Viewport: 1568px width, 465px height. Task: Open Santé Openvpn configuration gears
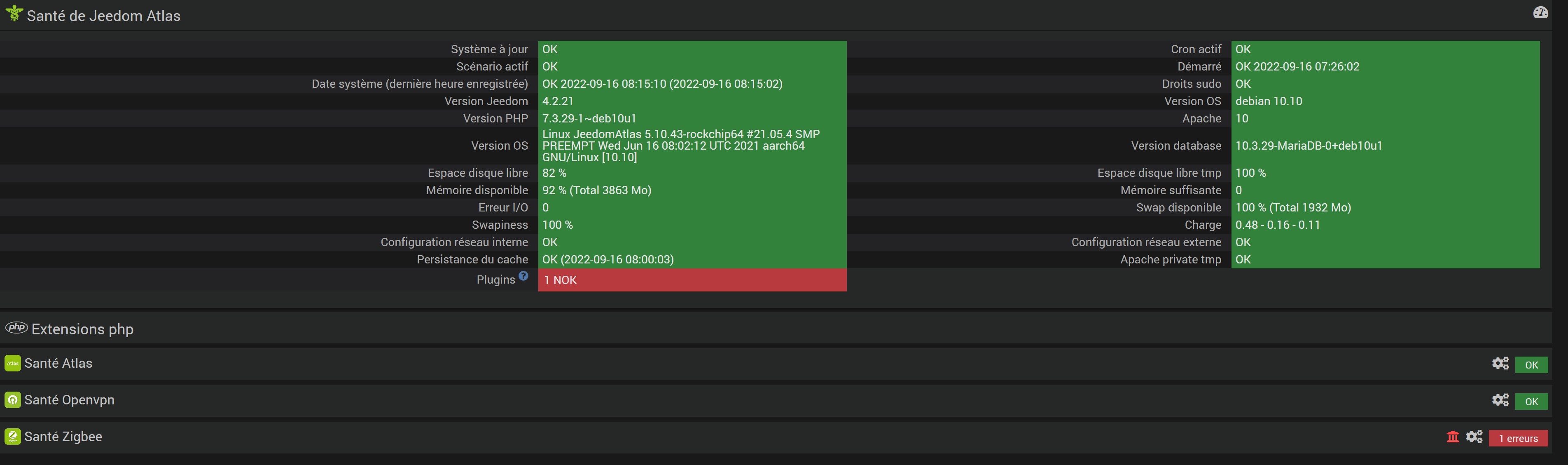tap(1500, 400)
